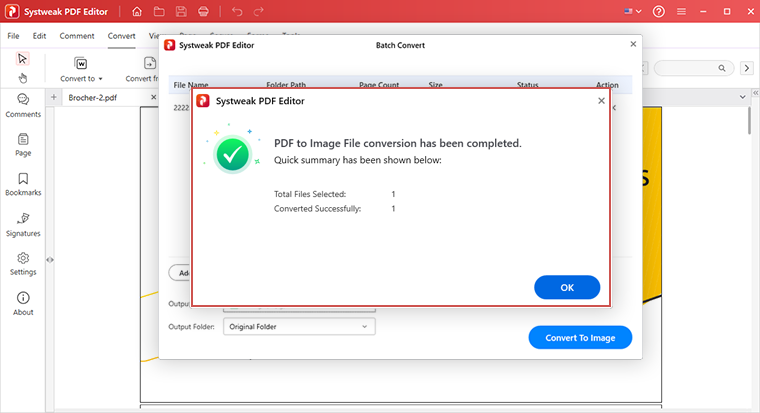Toggle the left panel splitter handle

pyautogui.click(x=49, y=260)
